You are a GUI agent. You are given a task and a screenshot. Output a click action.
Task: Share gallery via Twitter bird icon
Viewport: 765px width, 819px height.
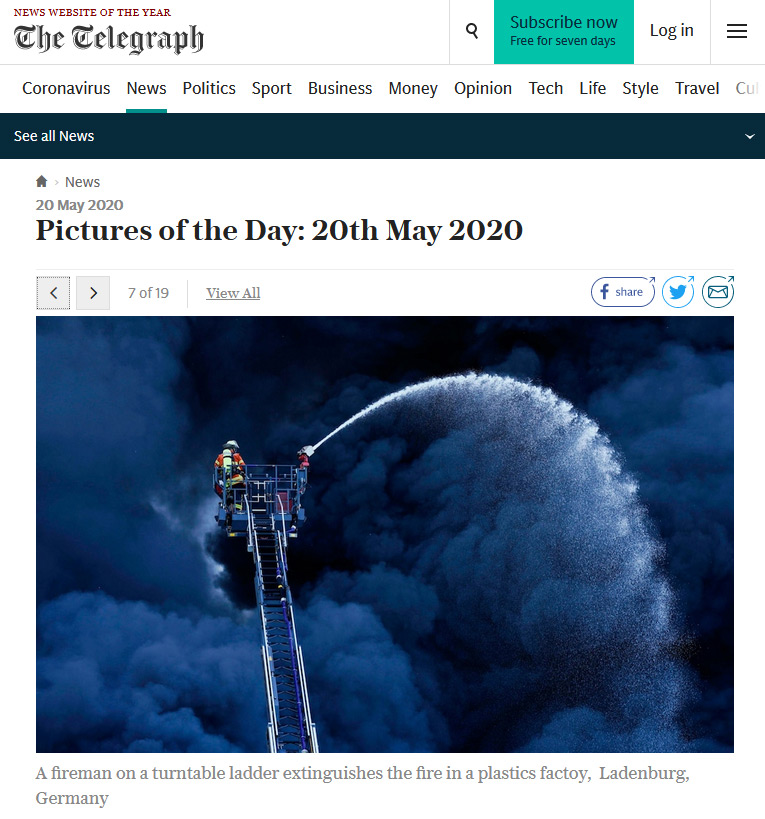[x=678, y=292]
